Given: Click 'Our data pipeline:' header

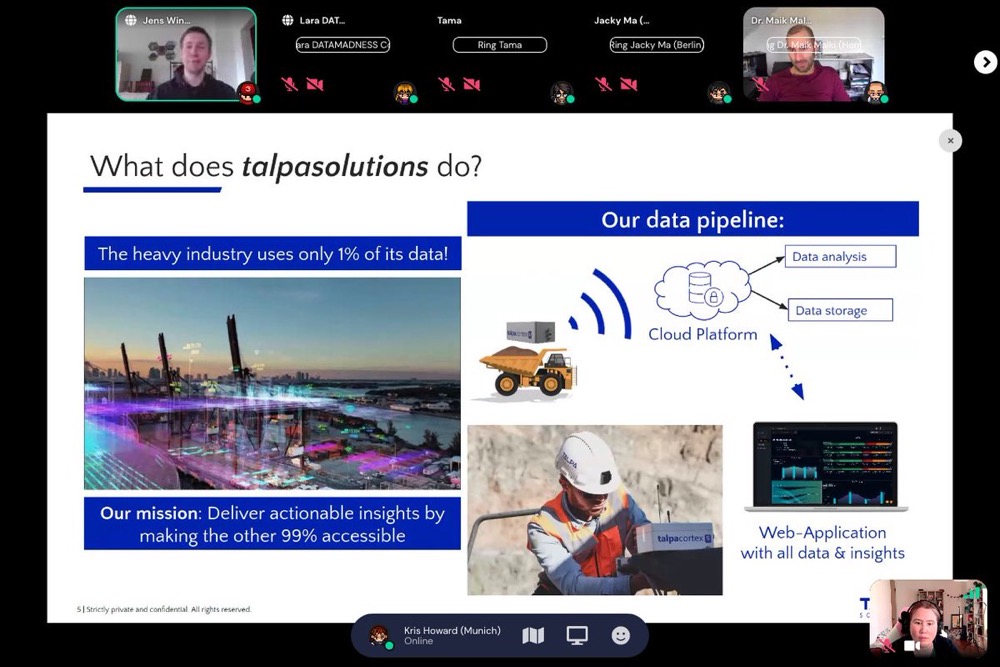Looking at the screenshot, I should (x=693, y=219).
